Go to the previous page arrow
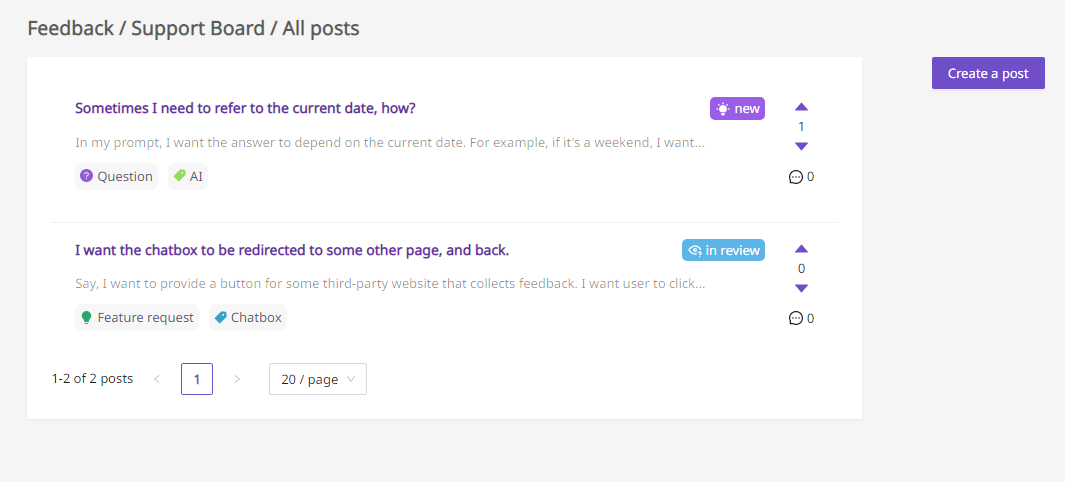1065x482 pixels. tap(157, 379)
